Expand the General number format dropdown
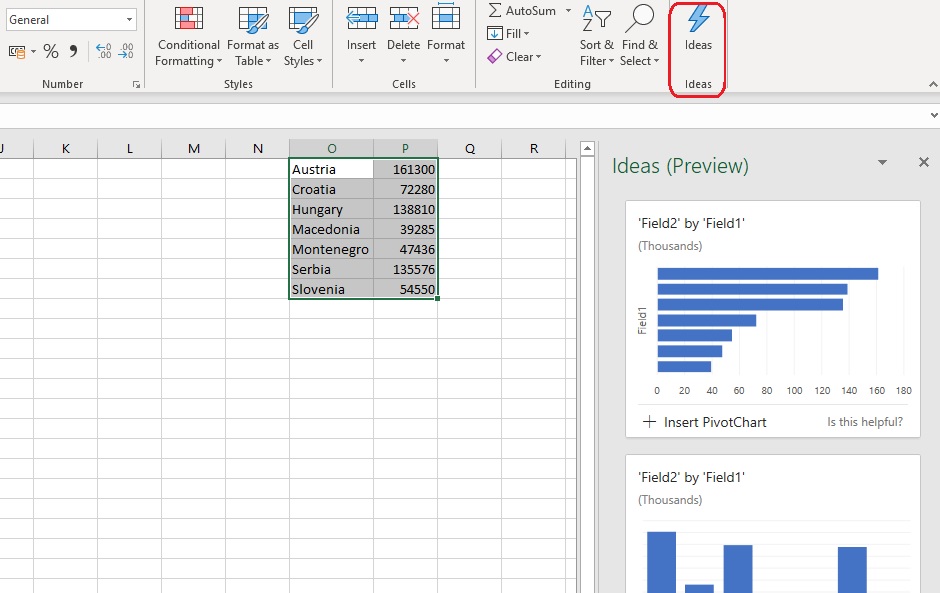Image resolution: width=940 pixels, height=593 pixels. pos(130,20)
